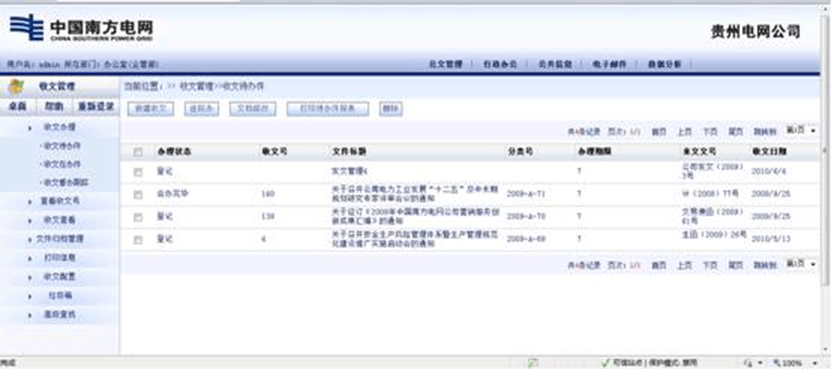This screenshot has height=369, width=831.
Task: Click 尾页 in the bottom pagination bar
Action: [x=736, y=265]
